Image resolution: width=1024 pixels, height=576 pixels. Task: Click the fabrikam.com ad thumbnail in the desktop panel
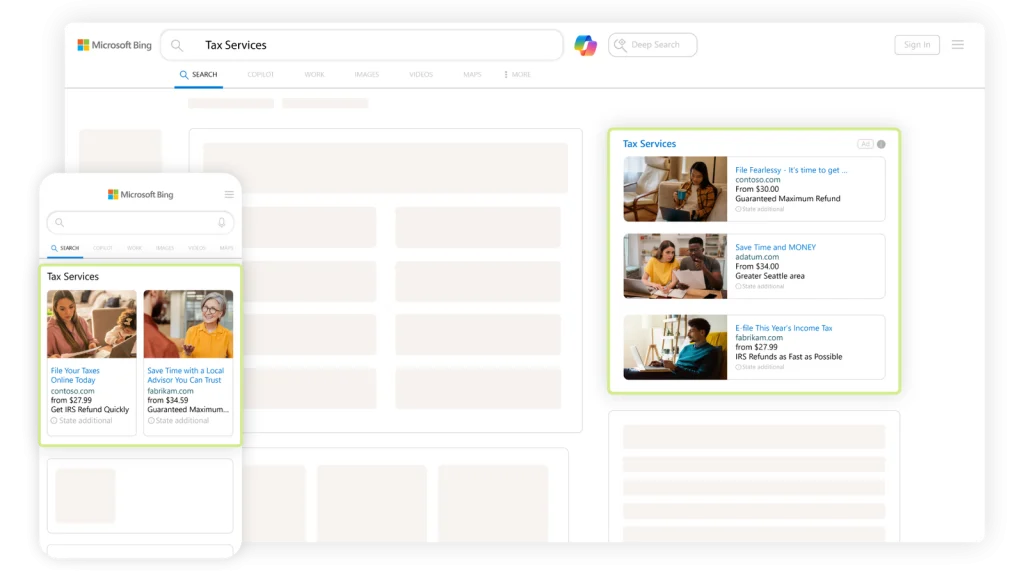tap(675, 347)
